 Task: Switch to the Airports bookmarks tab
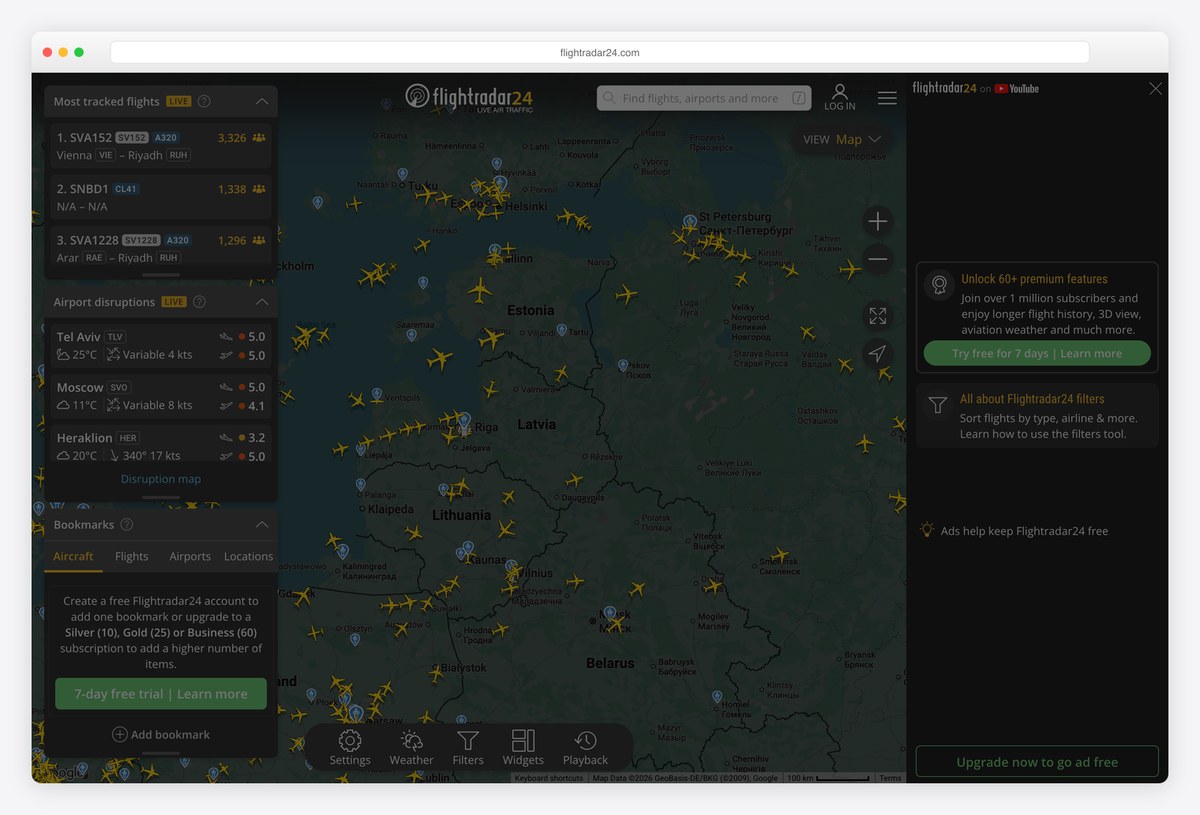click(x=190, y=556)
